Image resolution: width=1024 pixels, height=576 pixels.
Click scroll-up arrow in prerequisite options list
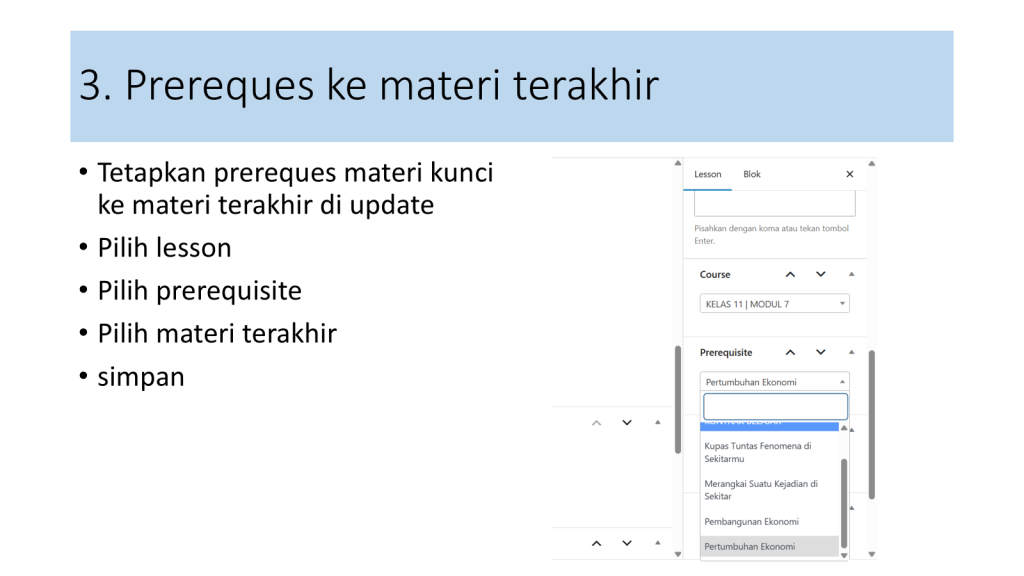pyautogui.click(x=844, y=428)
